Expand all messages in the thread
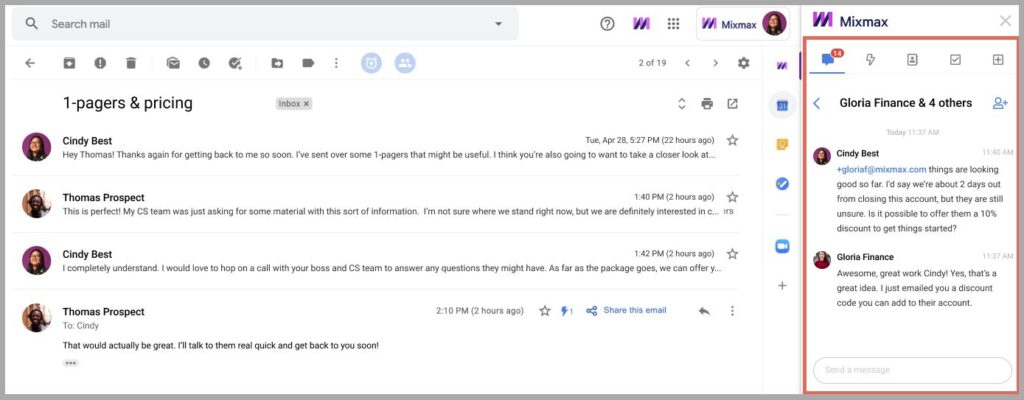 (681, 103)
